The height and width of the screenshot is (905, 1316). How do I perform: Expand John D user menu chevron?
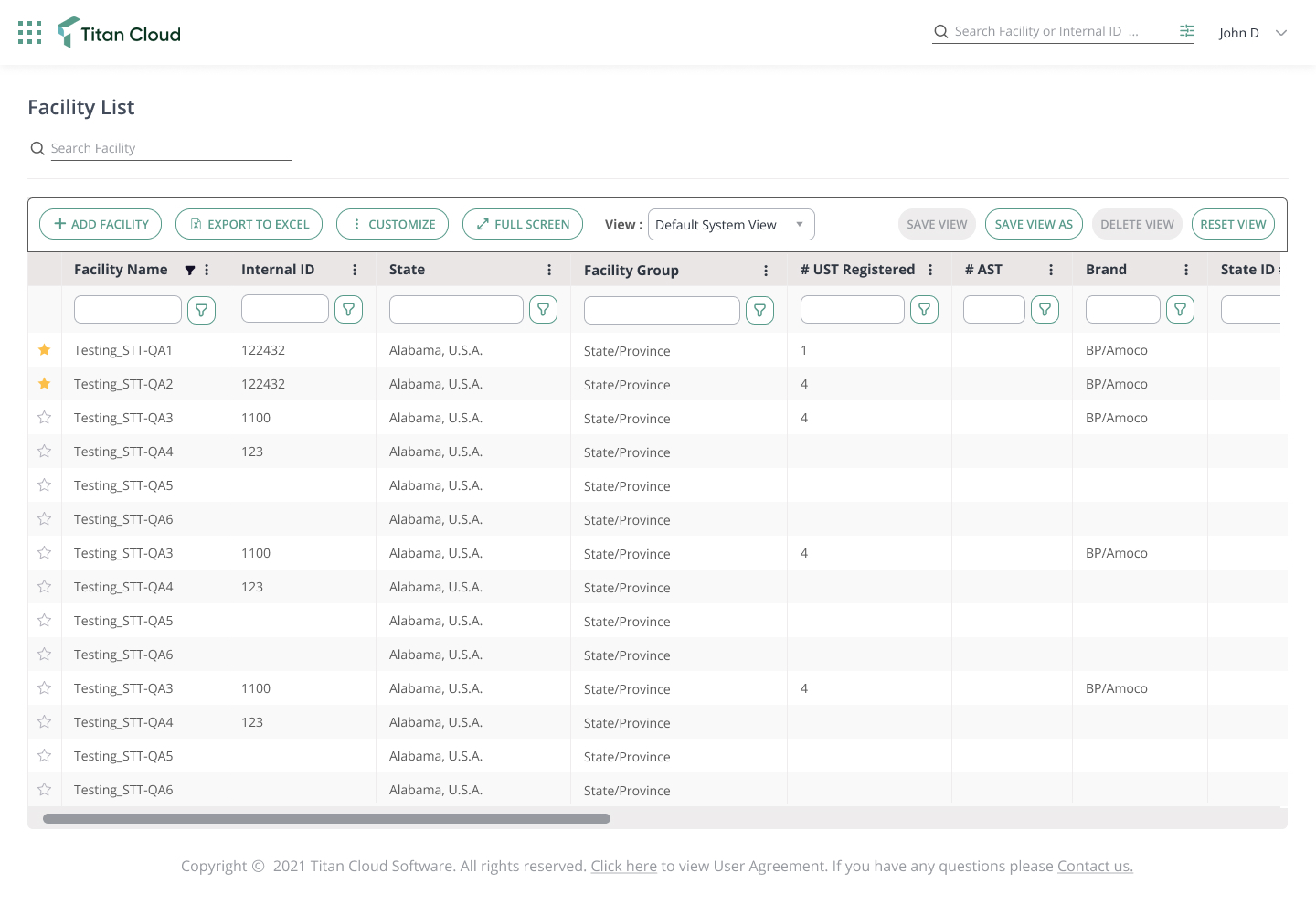coord(1281,33)
